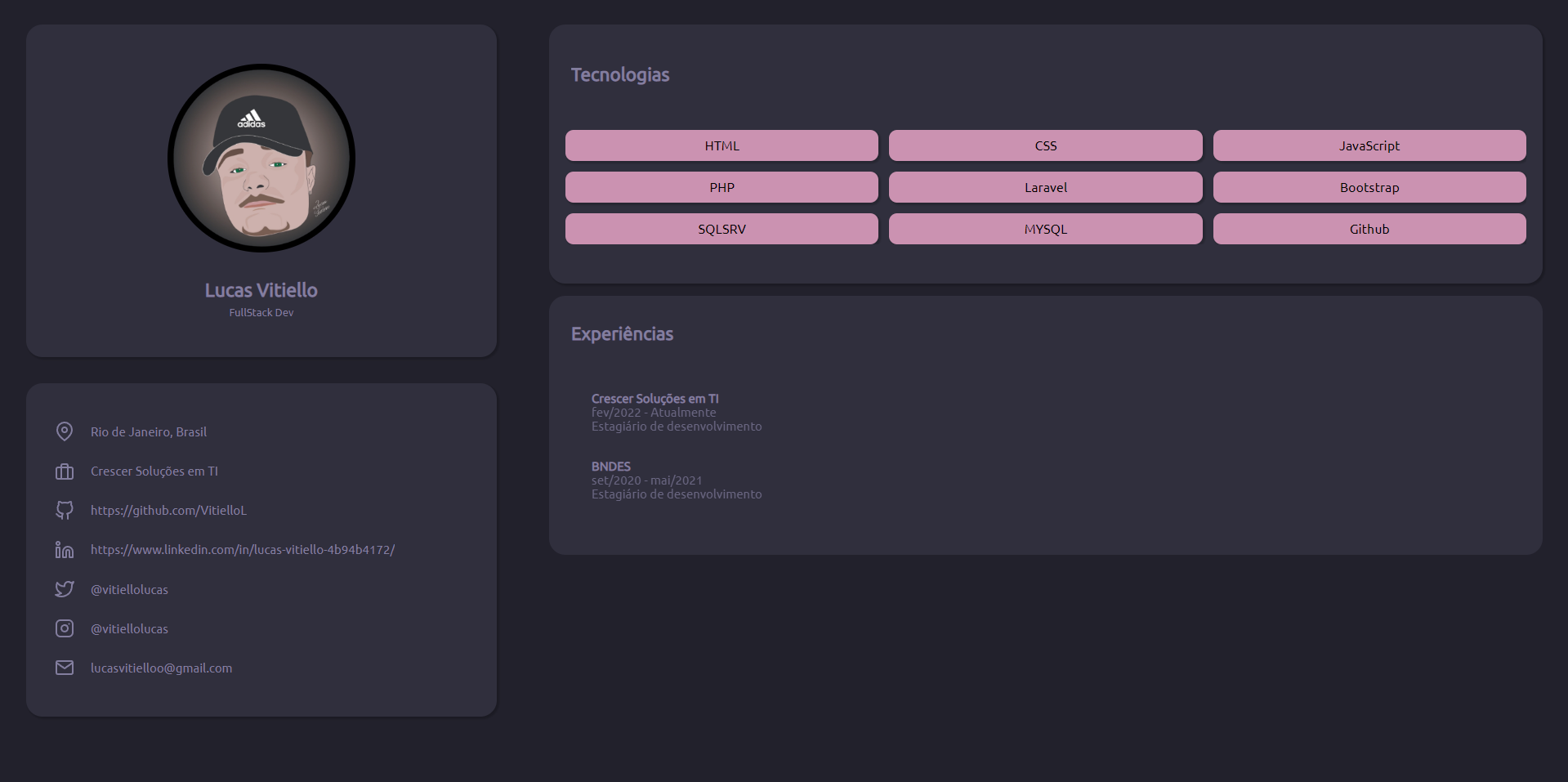1568x782 pixels.
Task: Click the GitHub cat icon
Action: [x=65, y=511]
